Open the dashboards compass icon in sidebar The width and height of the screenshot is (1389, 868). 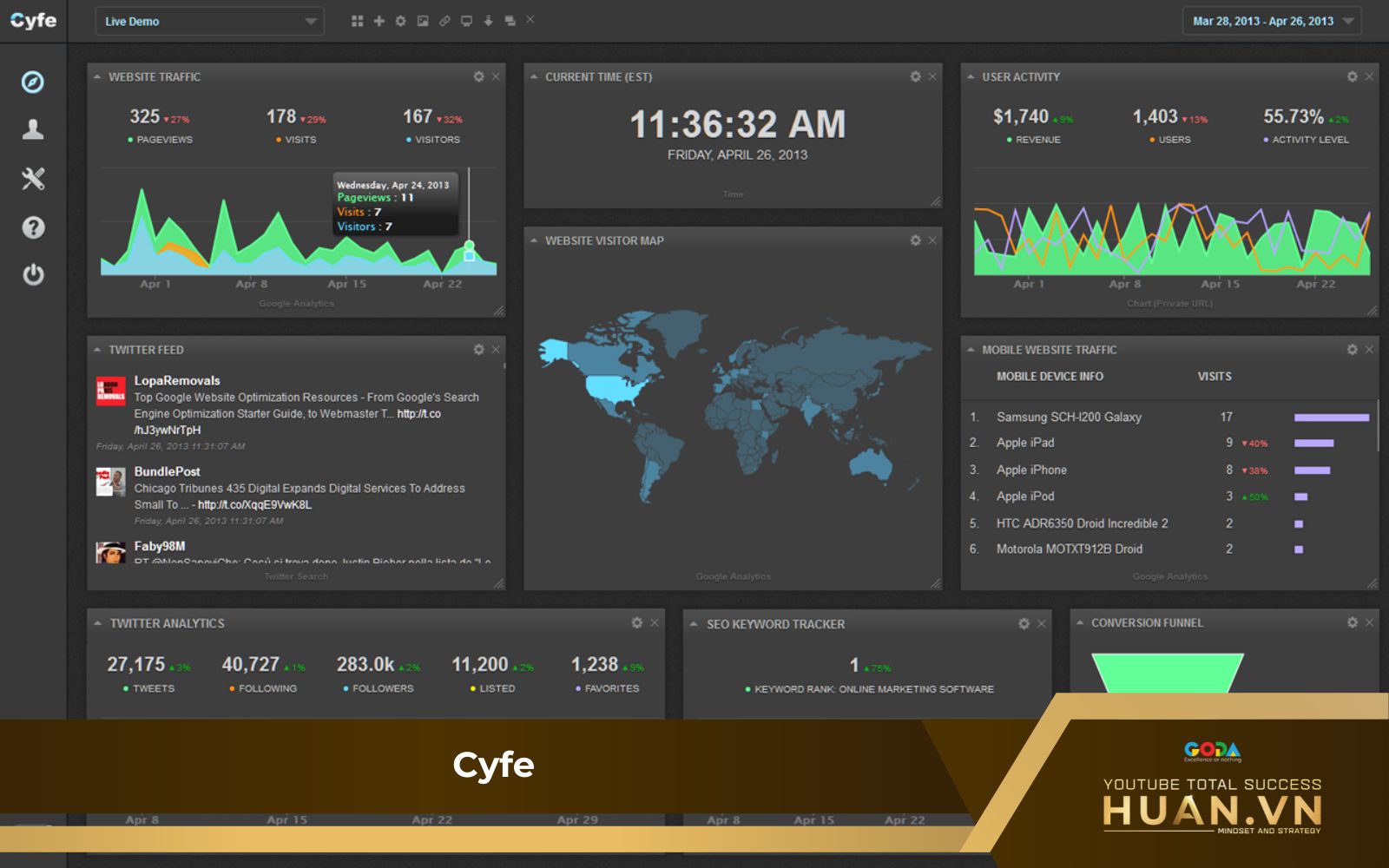click(x=33, y=82)
